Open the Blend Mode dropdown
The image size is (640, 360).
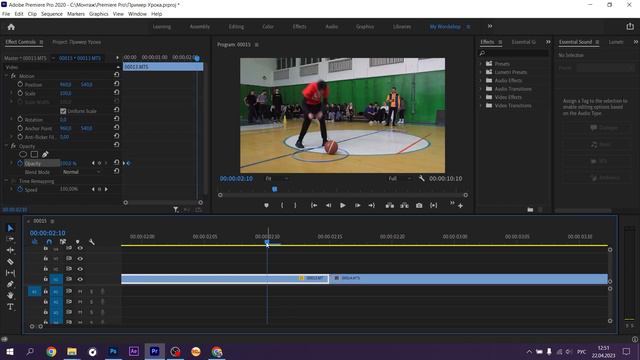click(x=81, y=172)
